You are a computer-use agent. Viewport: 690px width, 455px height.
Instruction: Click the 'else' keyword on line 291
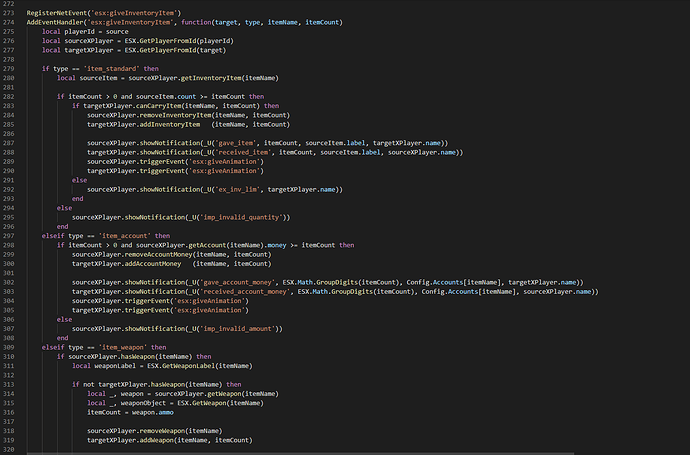coord(79,180)
